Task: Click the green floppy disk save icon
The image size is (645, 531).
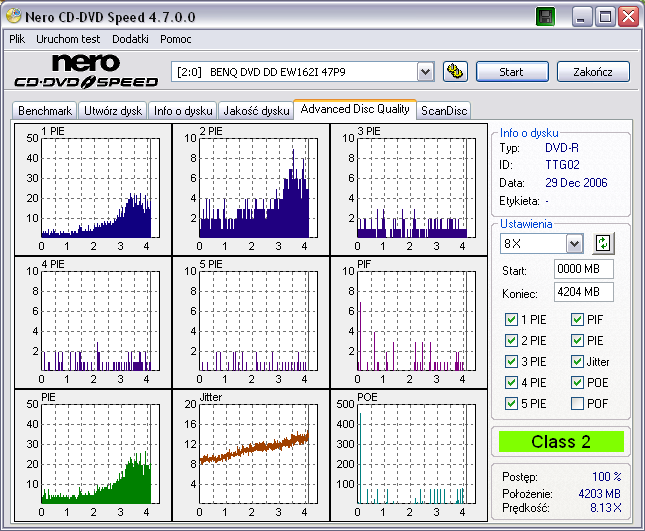Action: pos(546,17)
